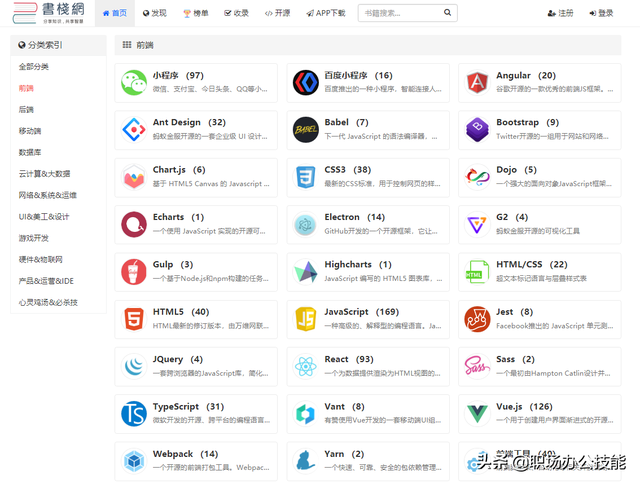
Task: Click the HTML5 (40) title
Action: click(181, 312)
